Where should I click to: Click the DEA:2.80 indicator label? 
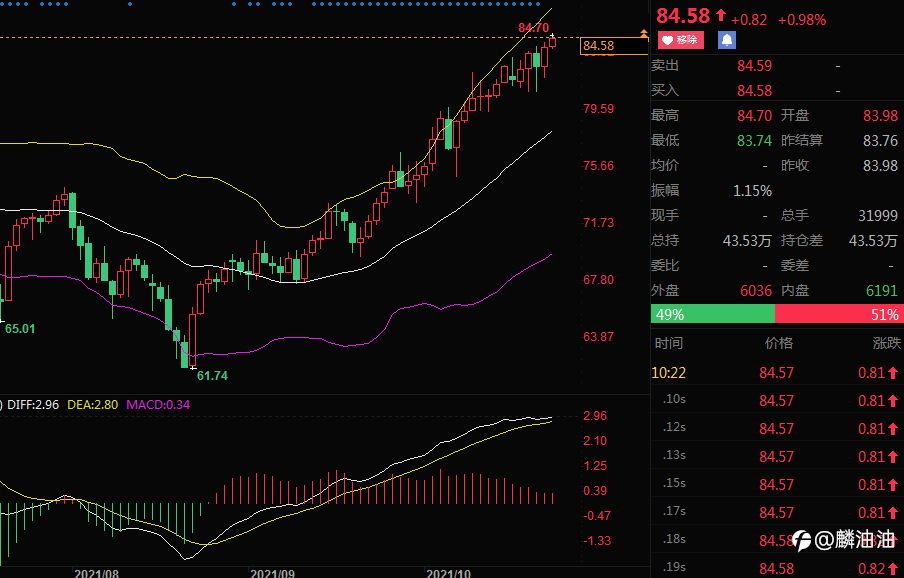pos(92,405)
